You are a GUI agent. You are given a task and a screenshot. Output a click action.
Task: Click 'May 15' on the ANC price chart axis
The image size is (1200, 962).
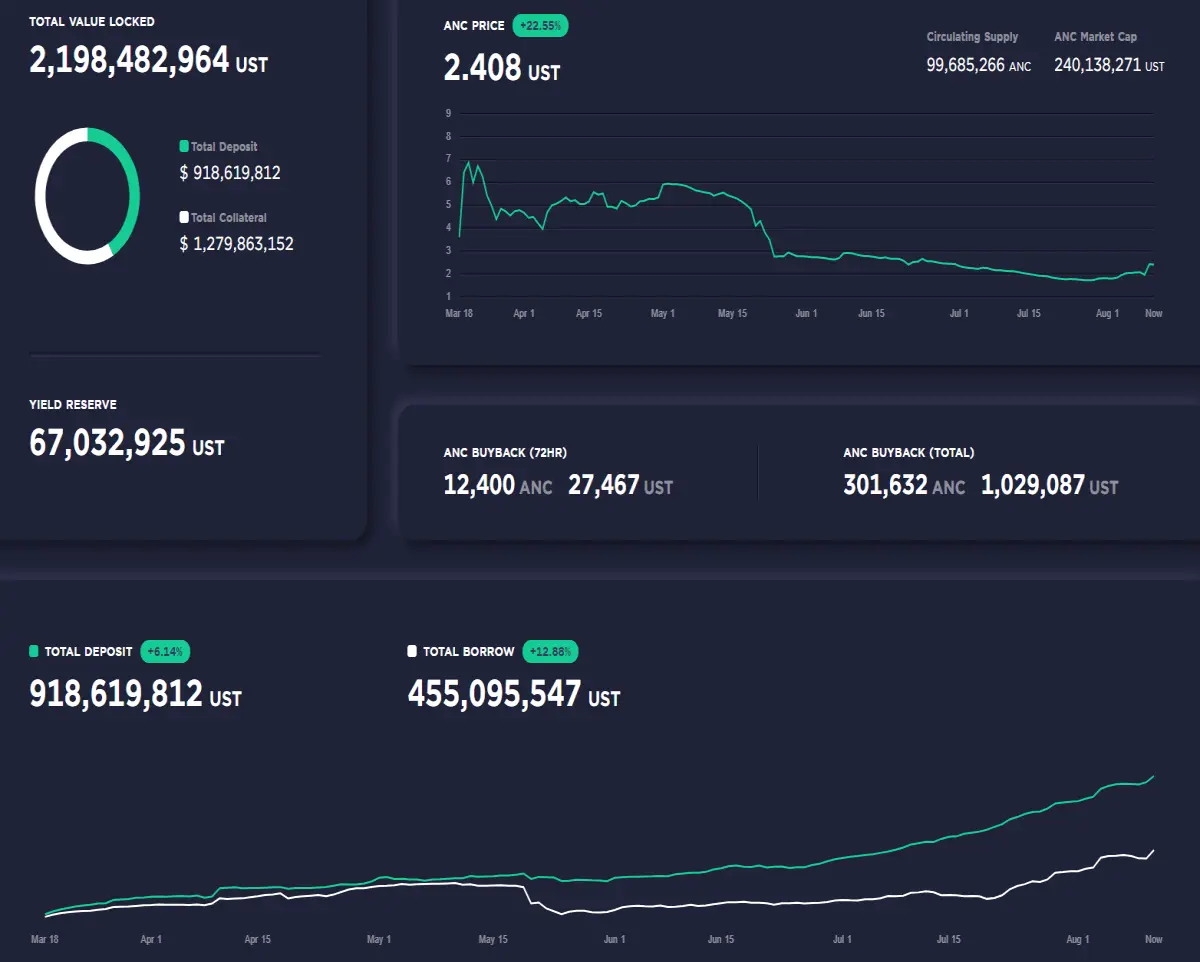pos(733,313)
